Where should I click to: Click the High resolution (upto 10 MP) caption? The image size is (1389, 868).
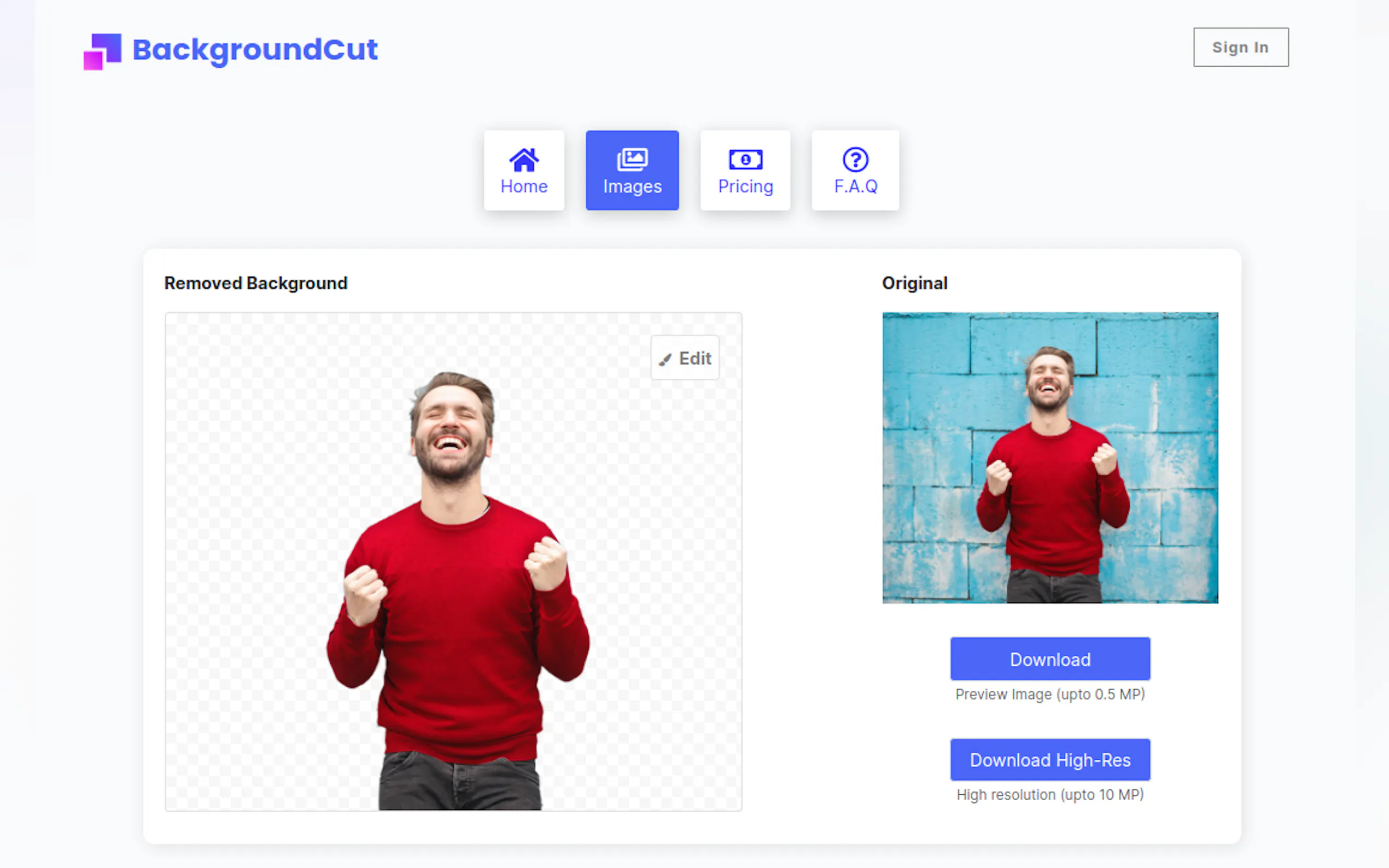1049,795
